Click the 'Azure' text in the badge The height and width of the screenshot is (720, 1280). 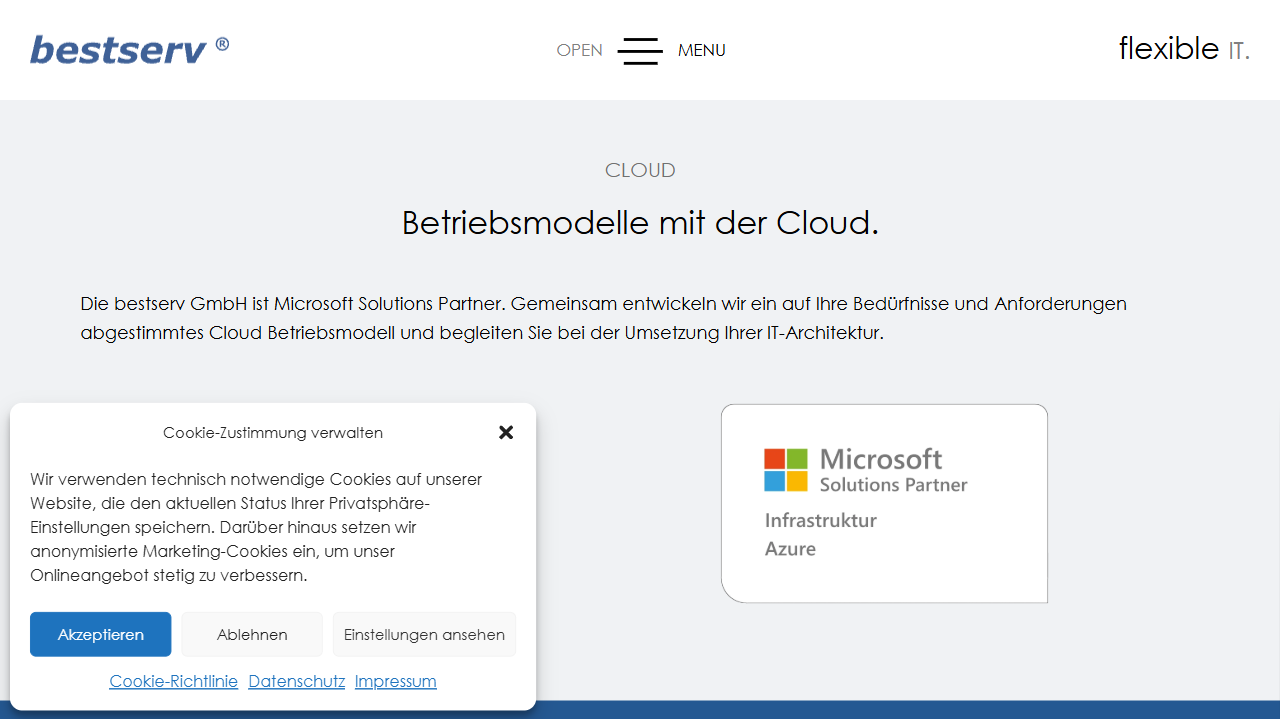(790, 548)
